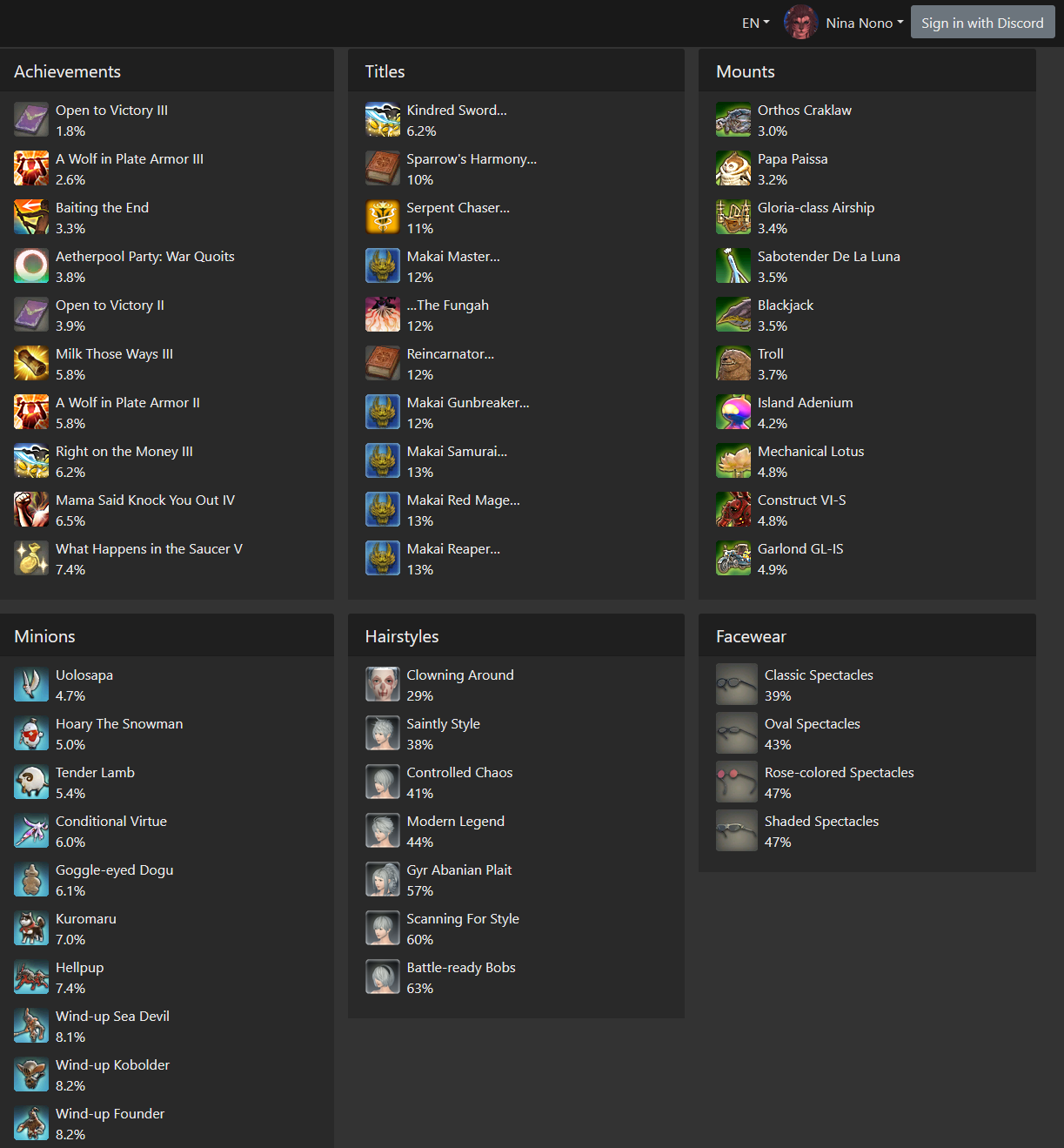This screenshot has width=1064, height=1148.
Task: Click the Controlled Chaos hairstyle name
Action: tap(459, 773)
